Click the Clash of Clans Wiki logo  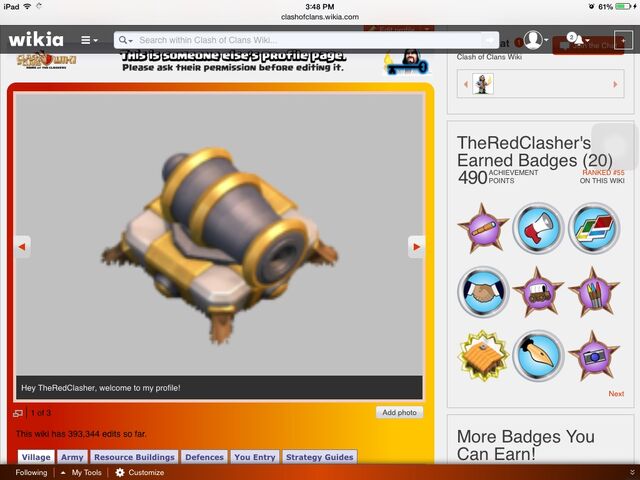(x=46, y=60)
